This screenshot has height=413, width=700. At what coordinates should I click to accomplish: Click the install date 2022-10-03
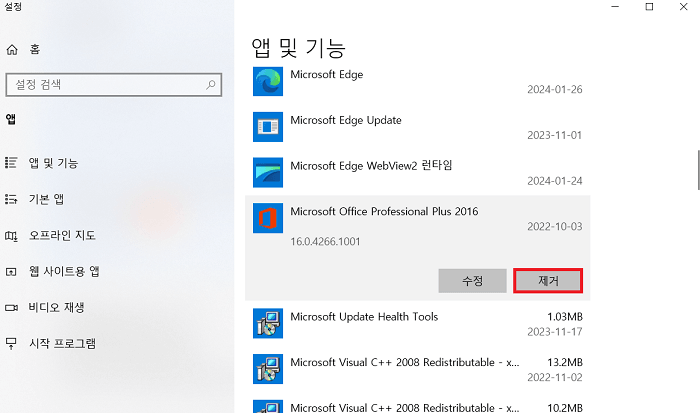click(x=555, y=226)
